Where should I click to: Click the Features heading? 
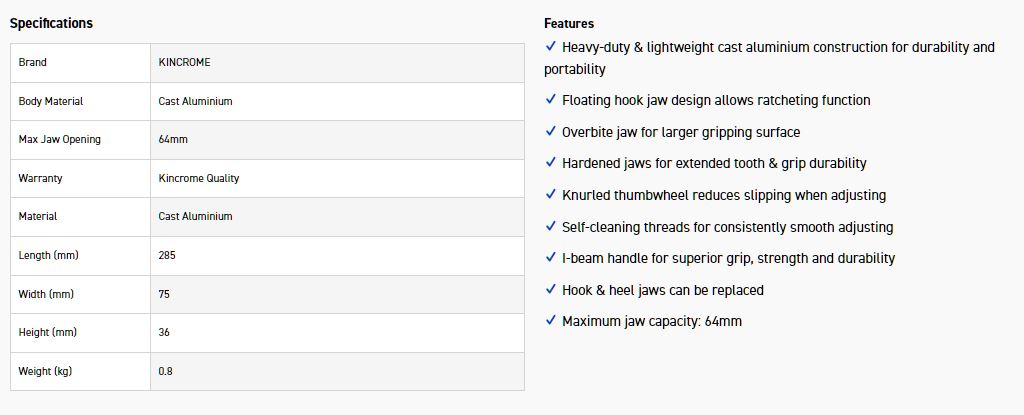pos(569,23)
